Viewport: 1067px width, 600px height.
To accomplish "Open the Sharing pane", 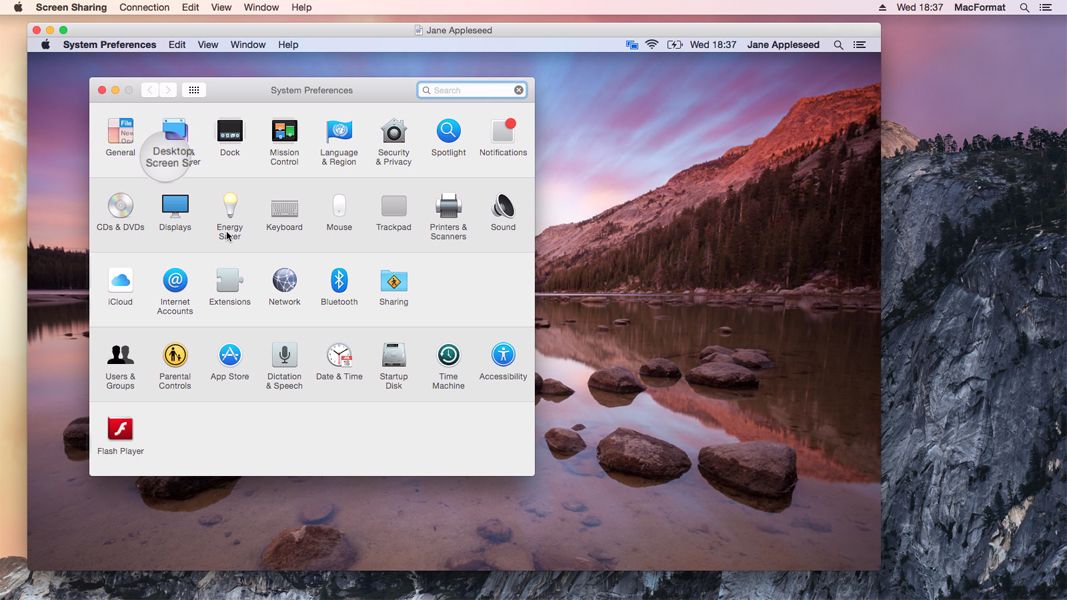I will click(x=393, y=282).
